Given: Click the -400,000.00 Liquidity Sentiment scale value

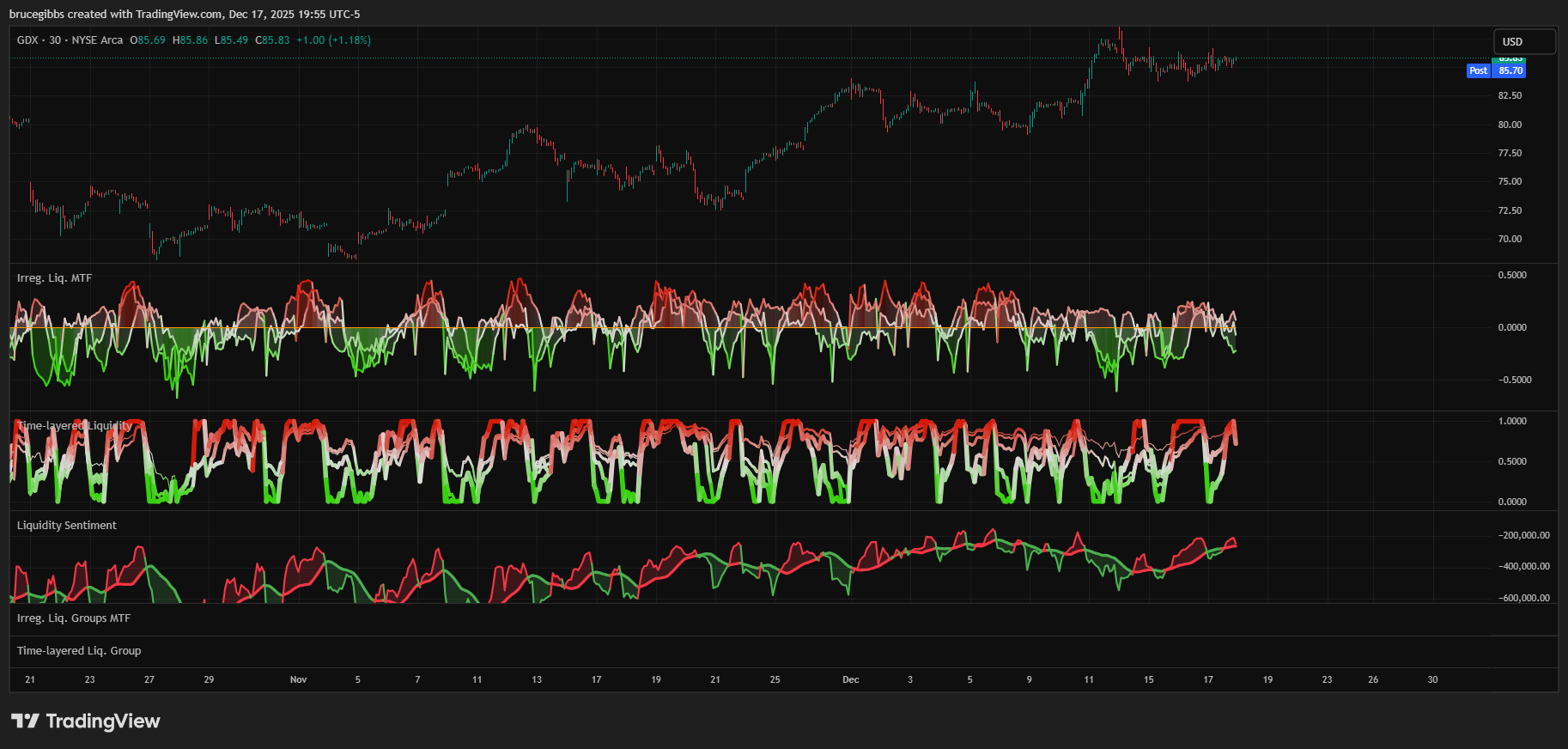Looking at the screenshot, I should (x=1523, y=566).
